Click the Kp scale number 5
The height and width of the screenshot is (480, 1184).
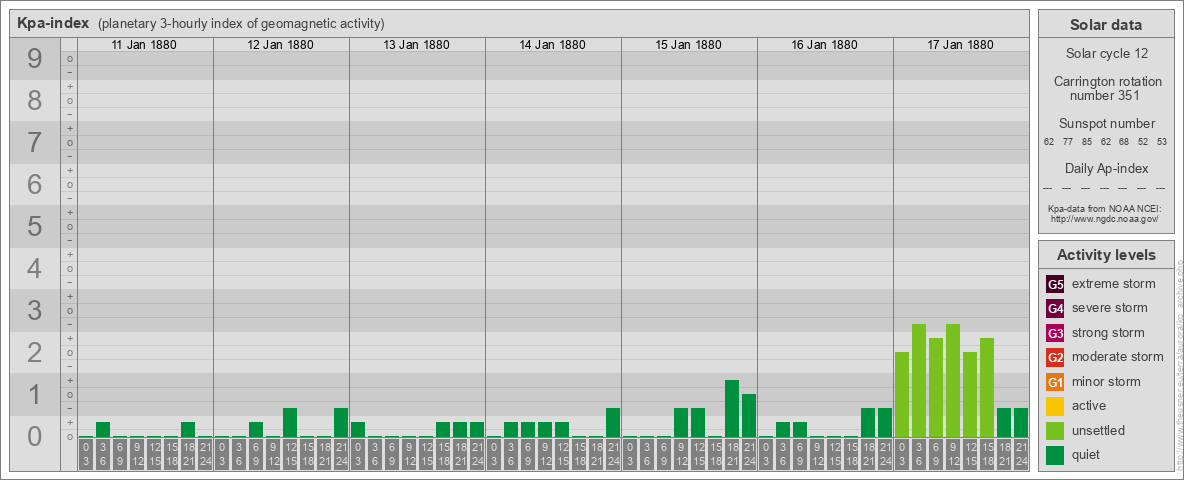pos(35,226)
